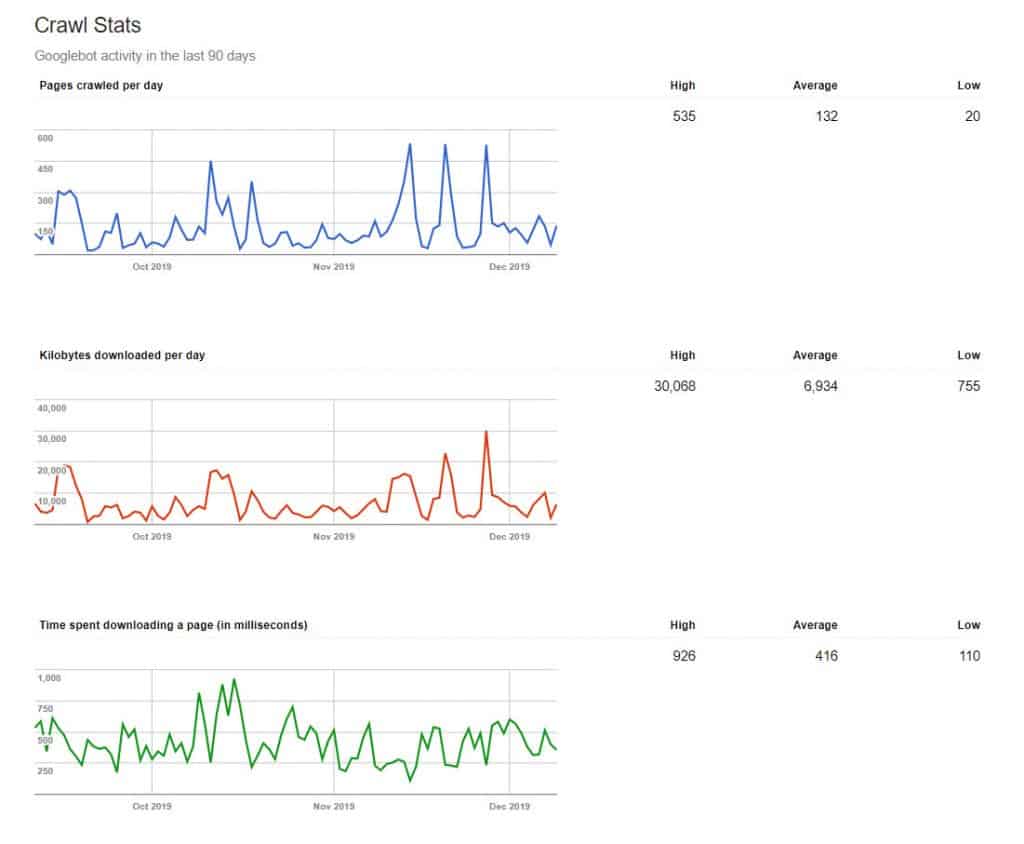Click Nov 2019 label under blue chart
The width and height of the screenshot is (1024, 844).
coord(334,267)
